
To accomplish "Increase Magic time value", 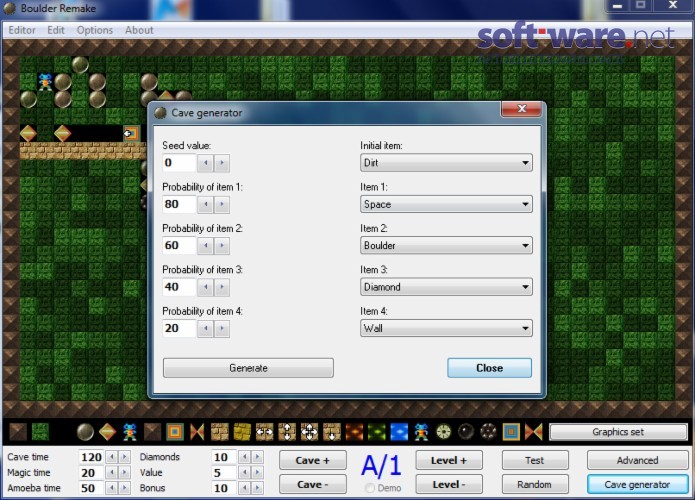I will click(125, 473).
